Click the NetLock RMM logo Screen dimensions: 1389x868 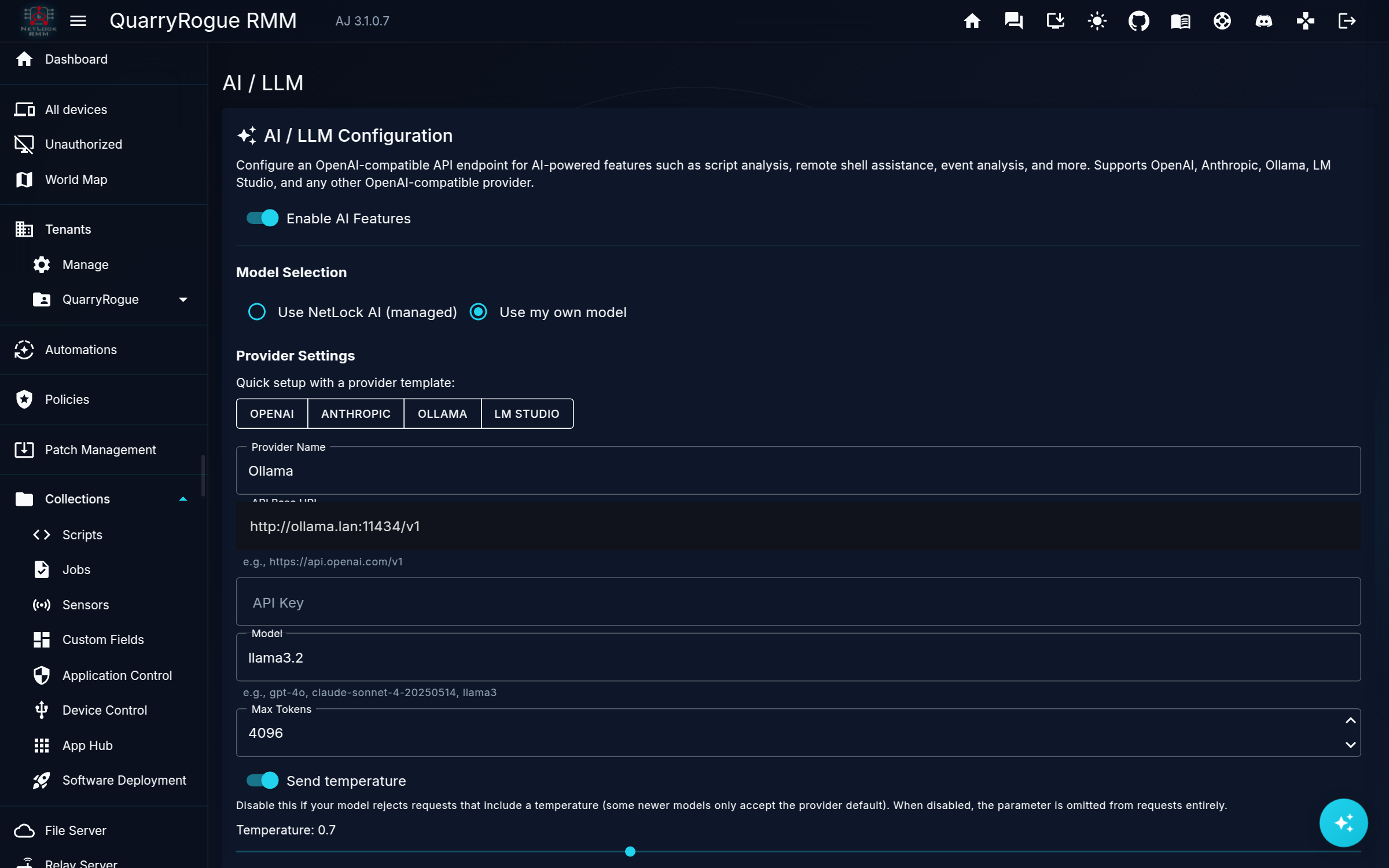tap(39, 21)
